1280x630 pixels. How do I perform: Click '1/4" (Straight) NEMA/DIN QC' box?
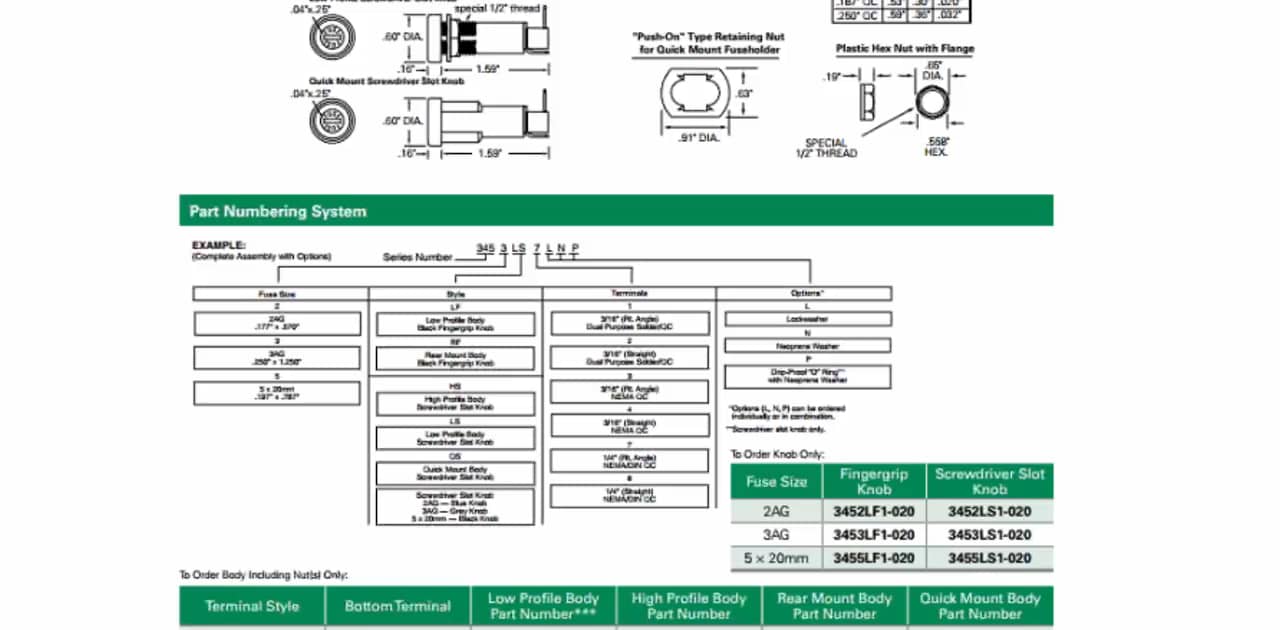[630, 495]
